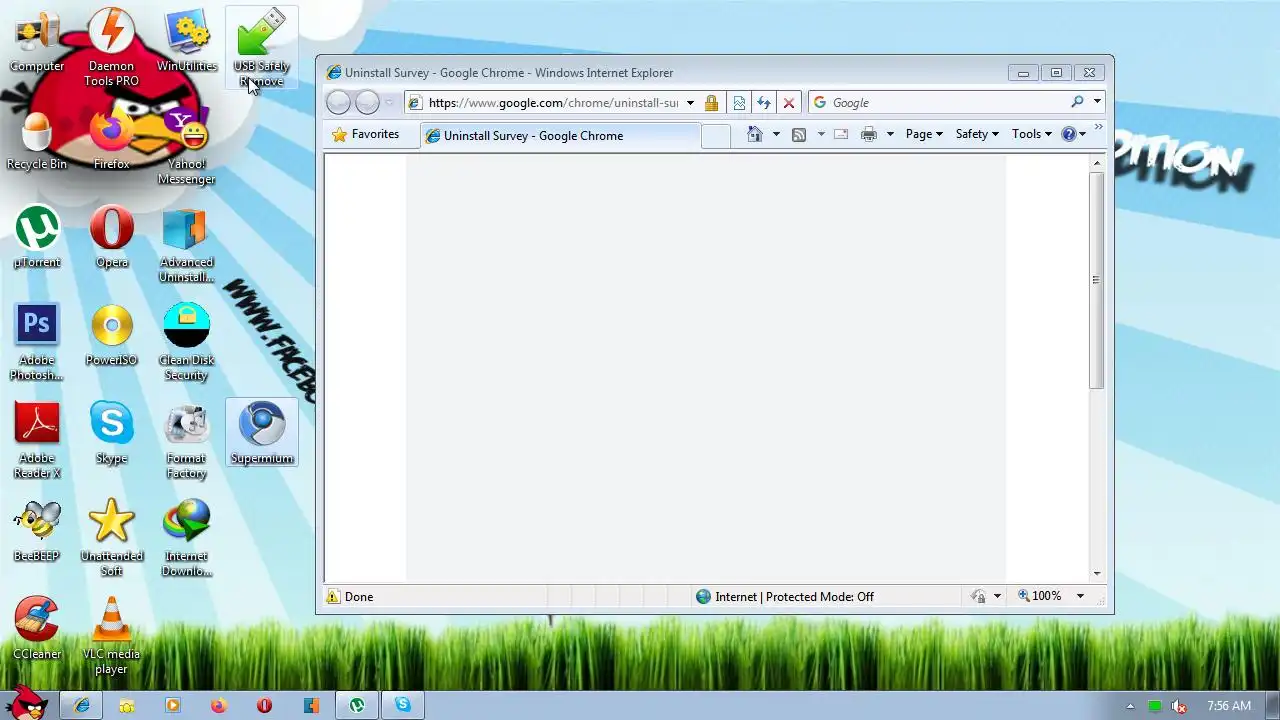Open the zoom level dropdown arrow
The width and height of the screenshot is (1280, 720).
pos(1080,596)
